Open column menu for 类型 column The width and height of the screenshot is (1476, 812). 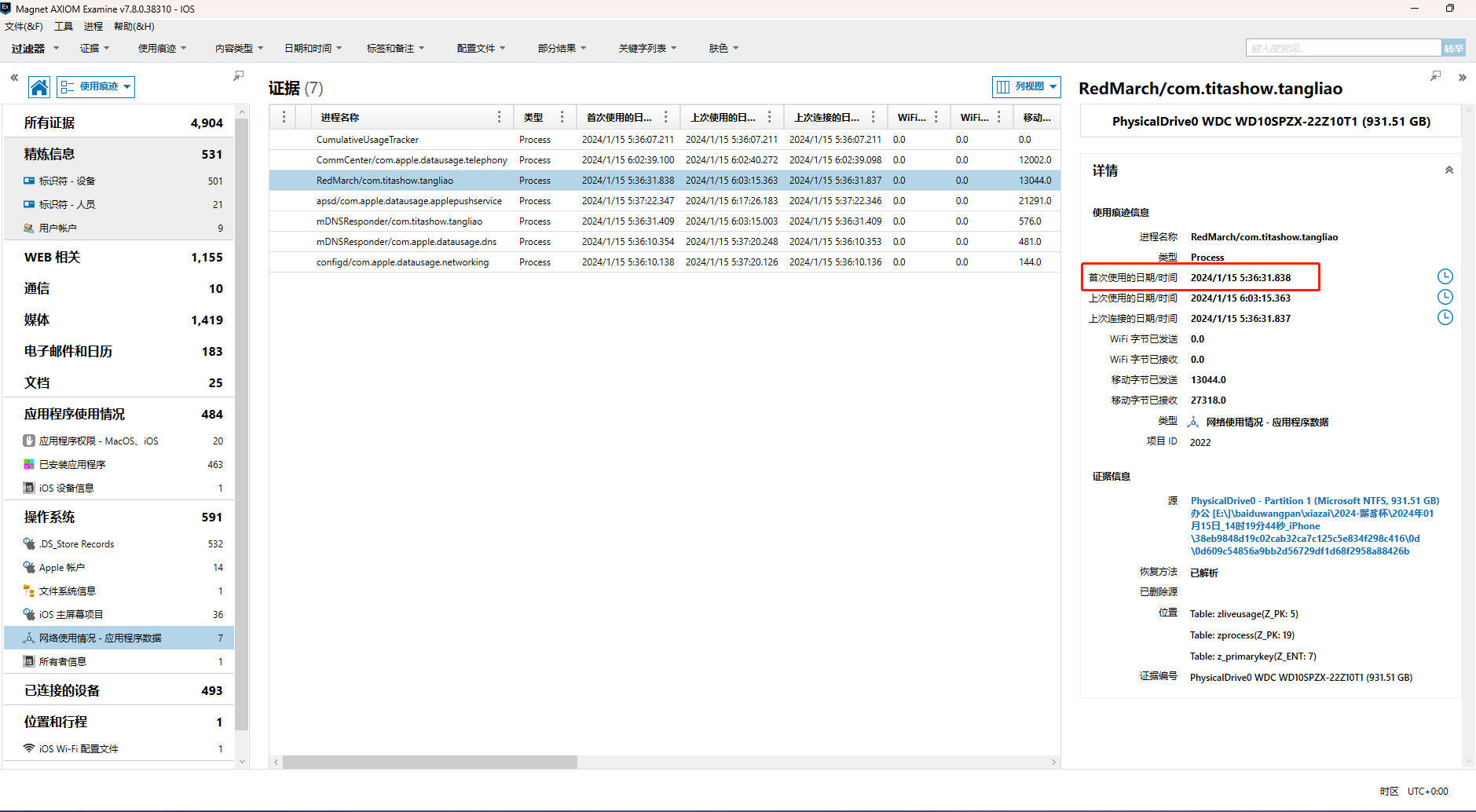(562, 117)
